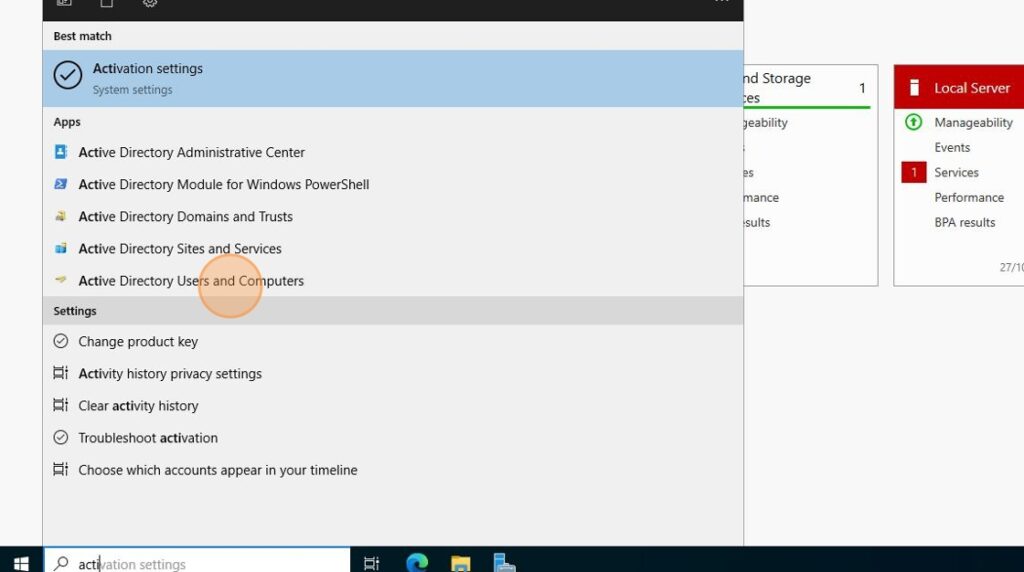The image size is (1024, 572).
Task: Click the Domains and Trusts icon
Action: pyautogui.click(x=61, y=216)
